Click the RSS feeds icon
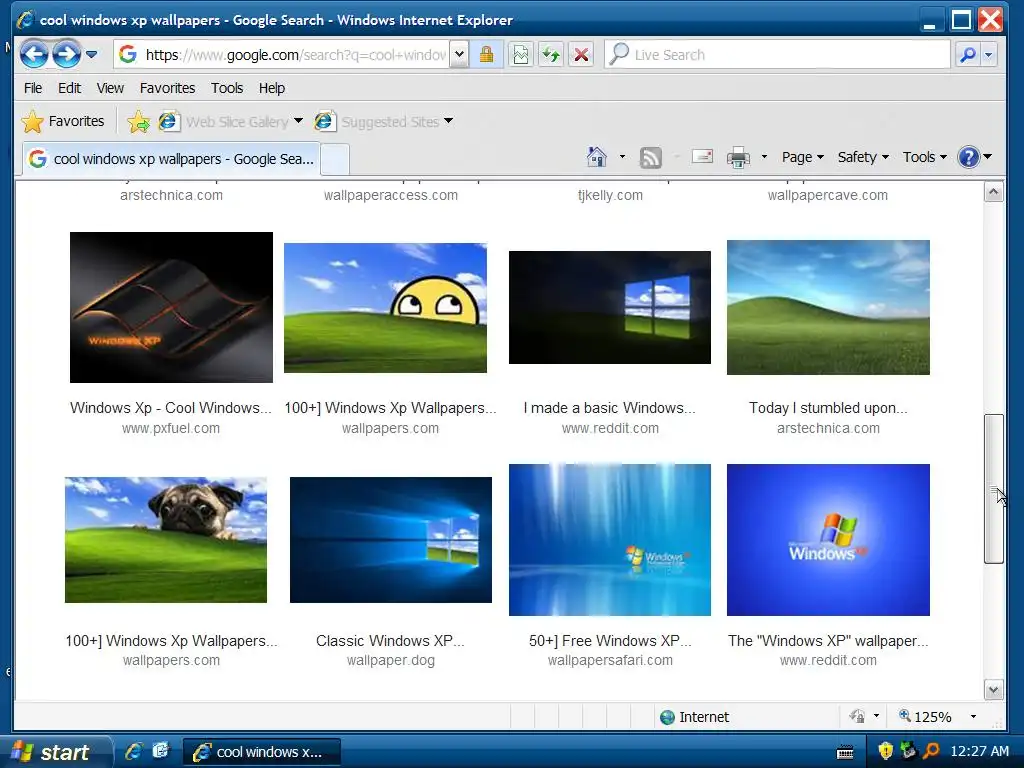Screen dimensions: 1024x768 (x=650, y=157)
